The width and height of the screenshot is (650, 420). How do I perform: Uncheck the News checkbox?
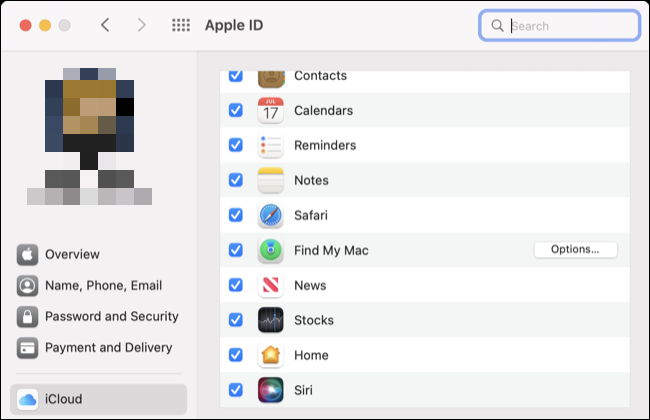tap(236, 285)
